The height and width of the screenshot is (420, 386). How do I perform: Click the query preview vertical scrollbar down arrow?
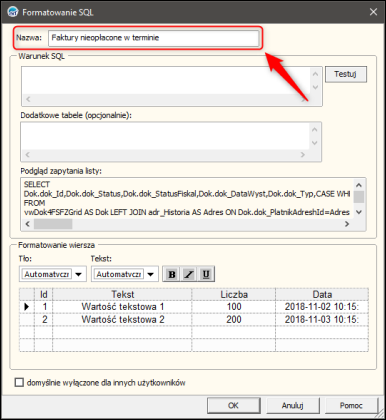point(359,212)
